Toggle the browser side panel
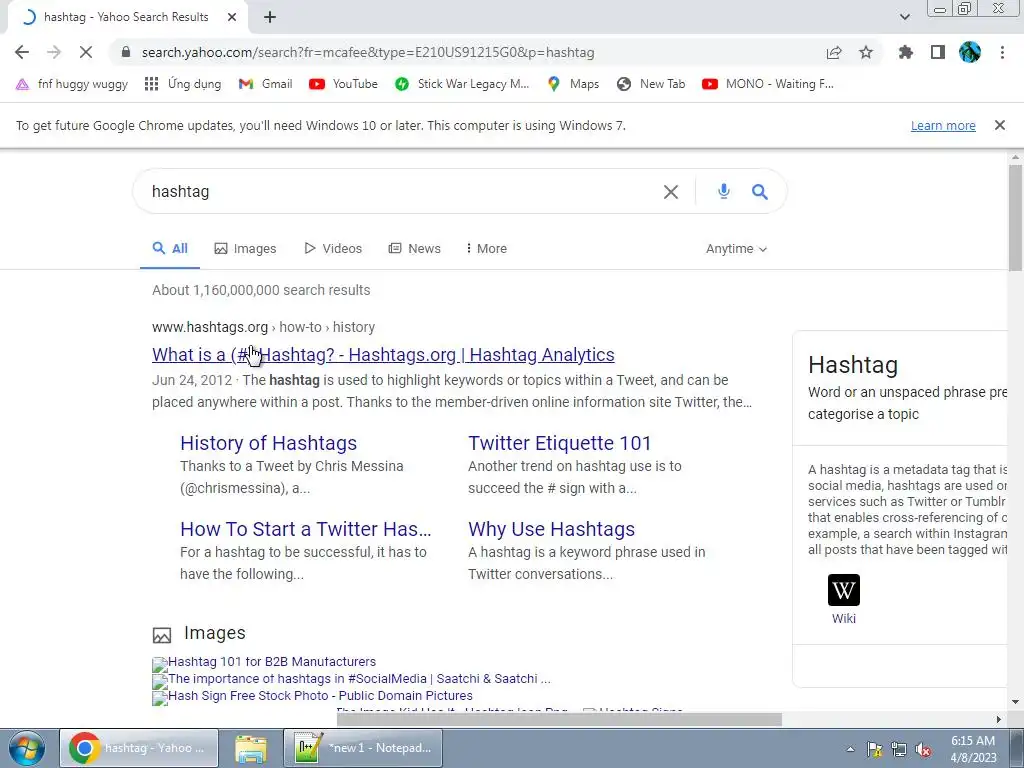This screenshot has height=768, width=1024. [938, 52]
